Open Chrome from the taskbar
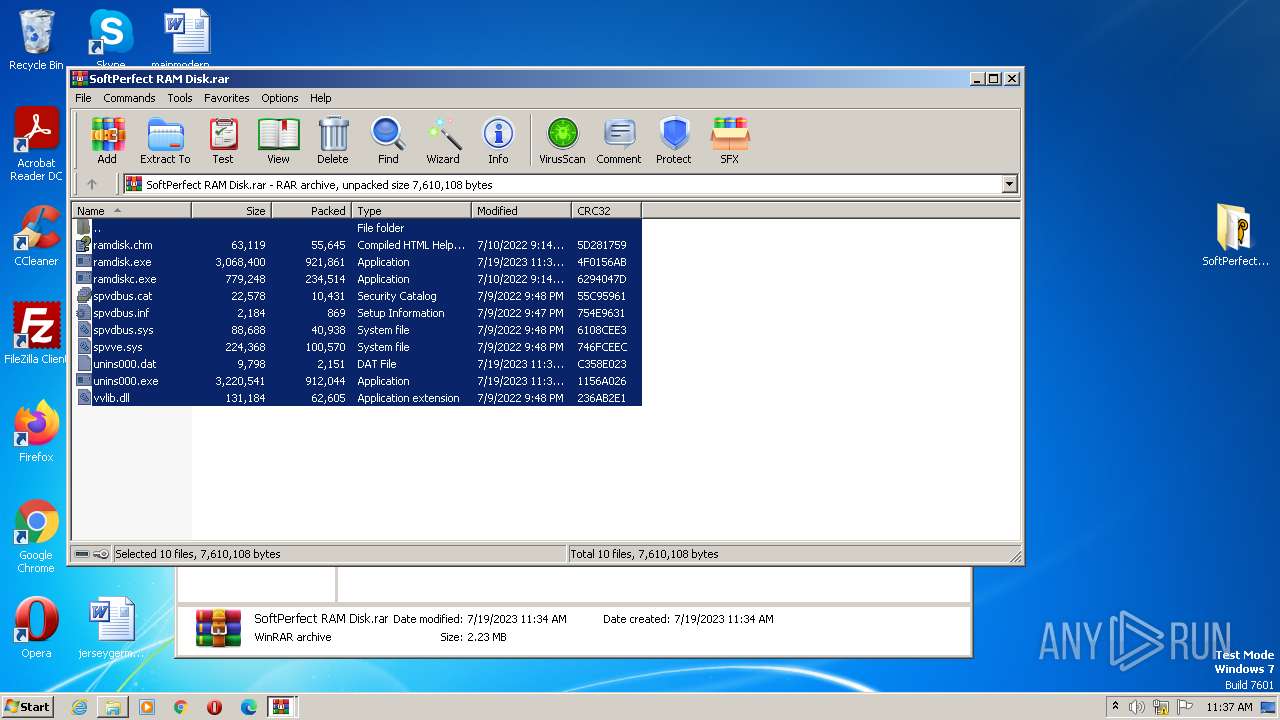Image resolution: width=1280 pixels, height=720 pixels. 181,707
